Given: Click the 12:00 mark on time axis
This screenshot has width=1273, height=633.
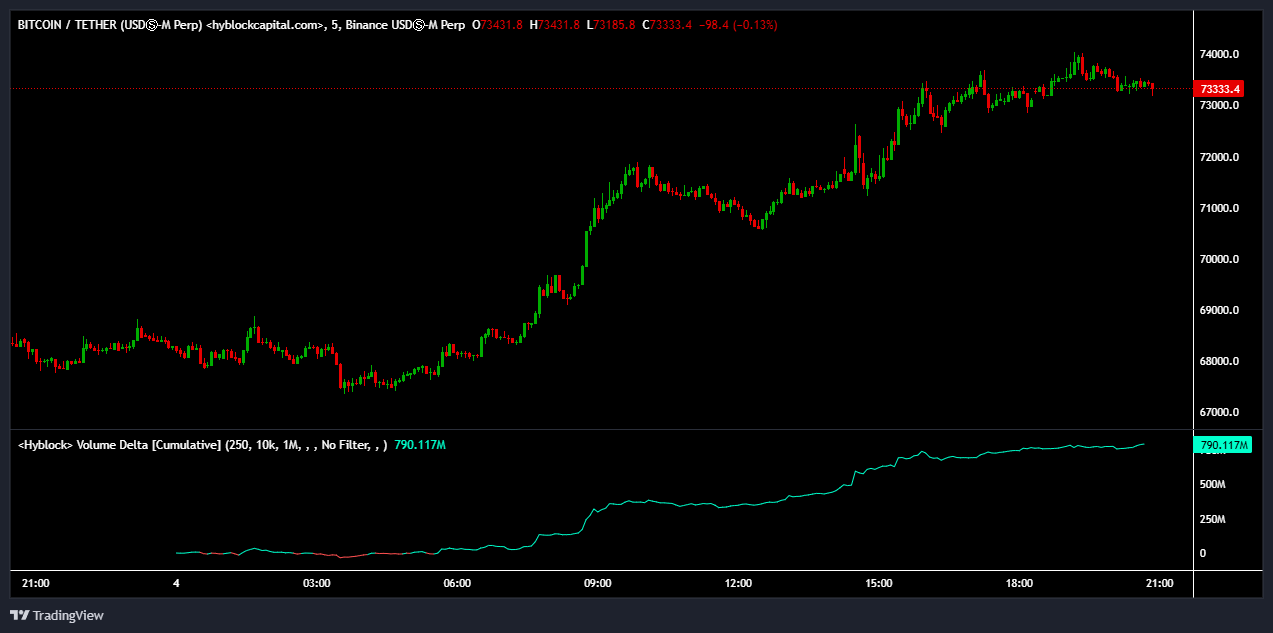Looking at the screenshot, I should (737, 583).
